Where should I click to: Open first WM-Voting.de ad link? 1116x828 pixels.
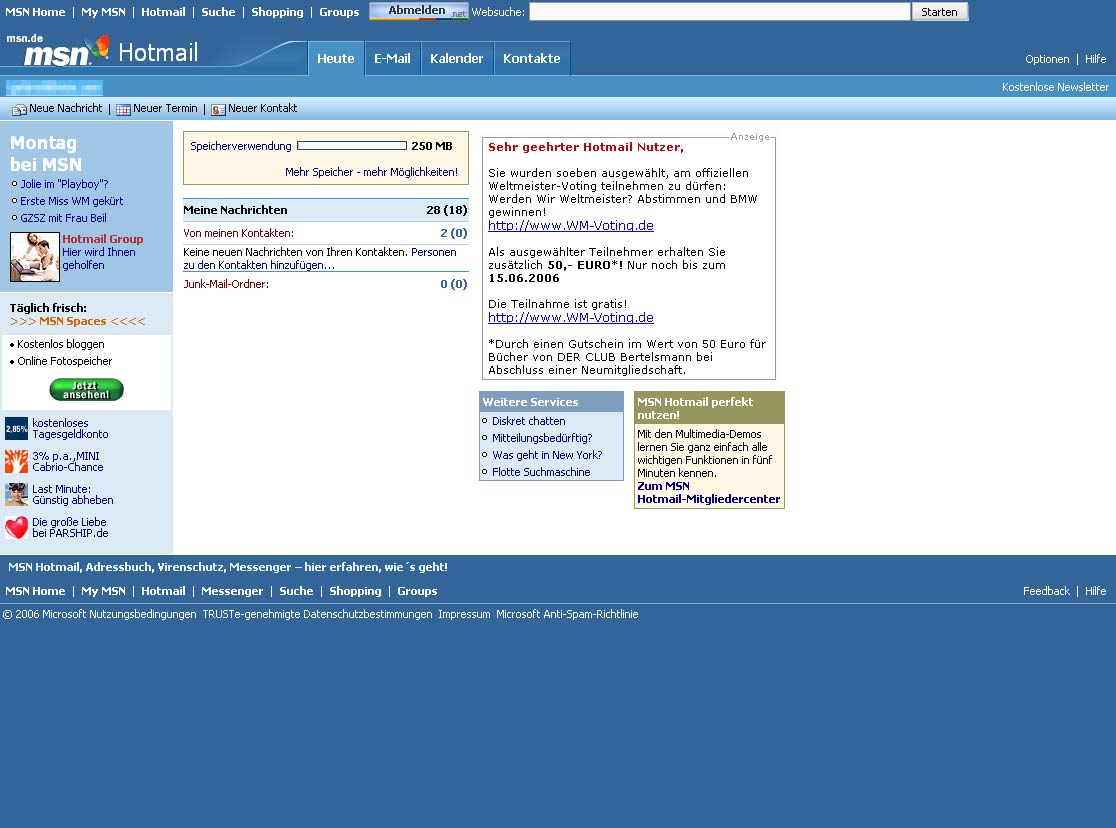tap(571, 226)
